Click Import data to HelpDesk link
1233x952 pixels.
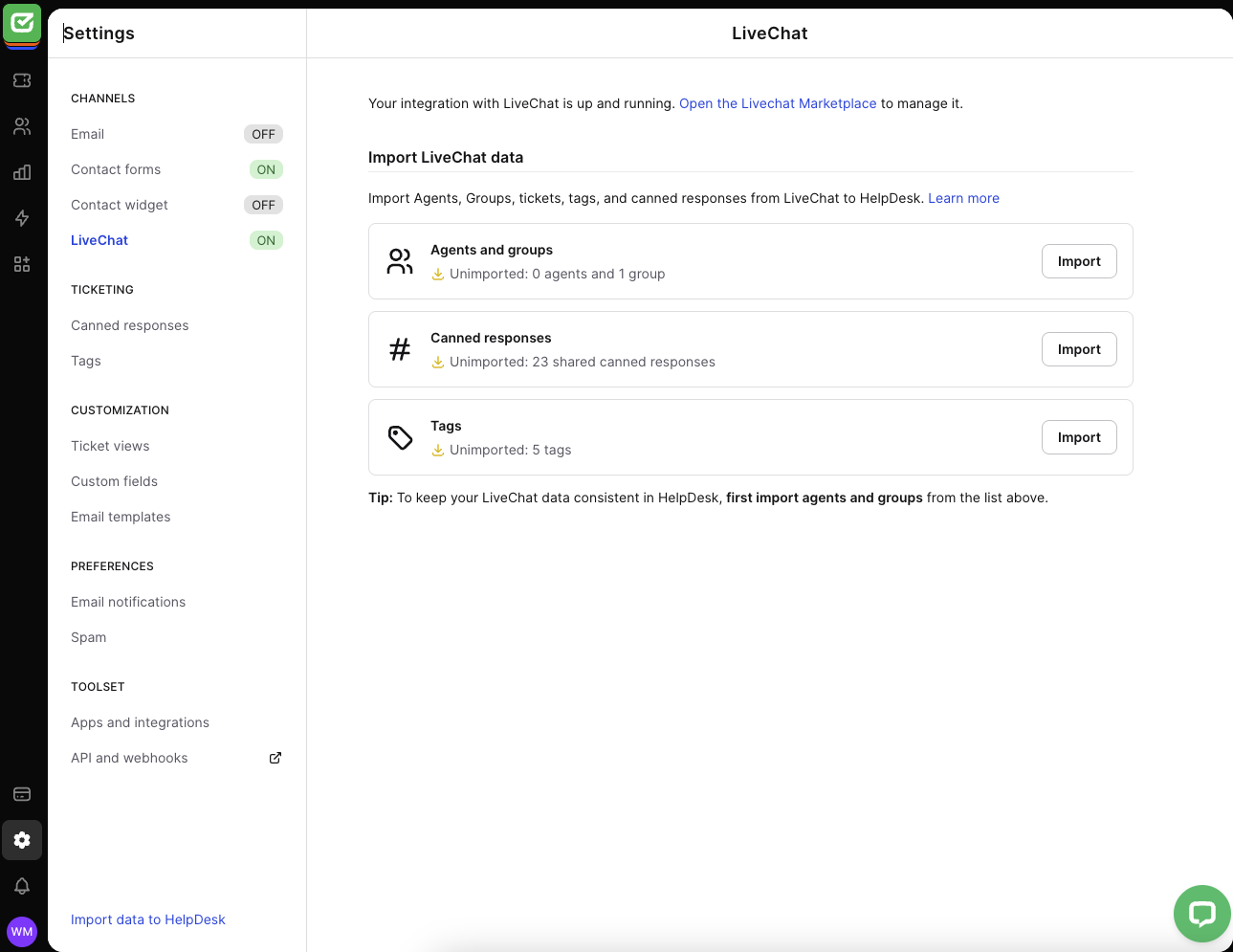(x=148, y=919)
